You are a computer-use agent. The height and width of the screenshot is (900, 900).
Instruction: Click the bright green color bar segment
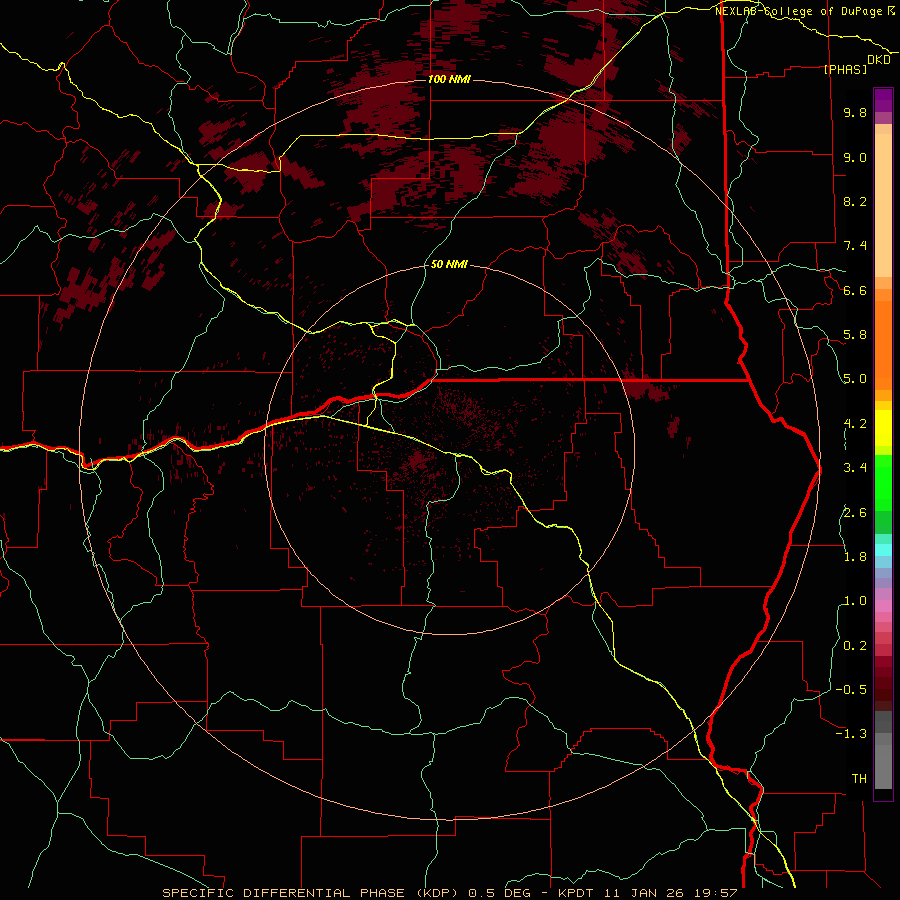point(883,482)
